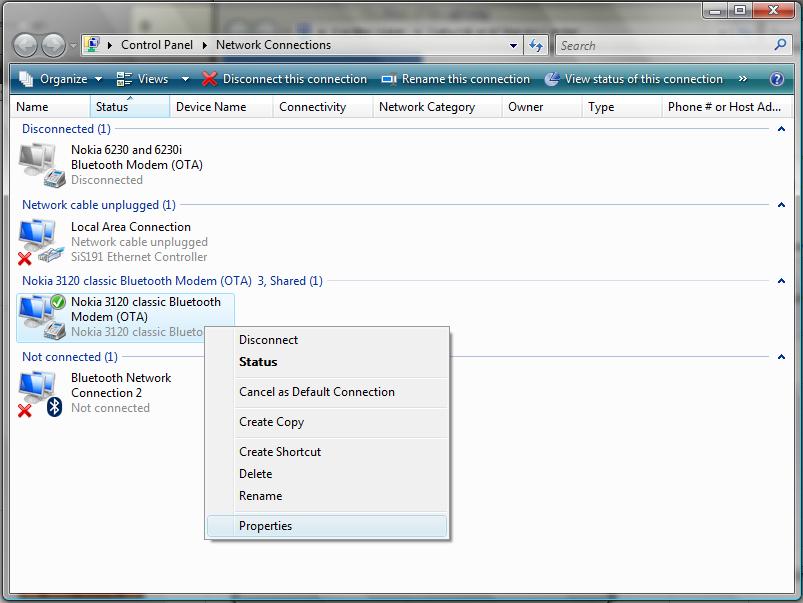Click the Not connected (1) group heading
Screen dimensions: 803x603
pos(70,357)
